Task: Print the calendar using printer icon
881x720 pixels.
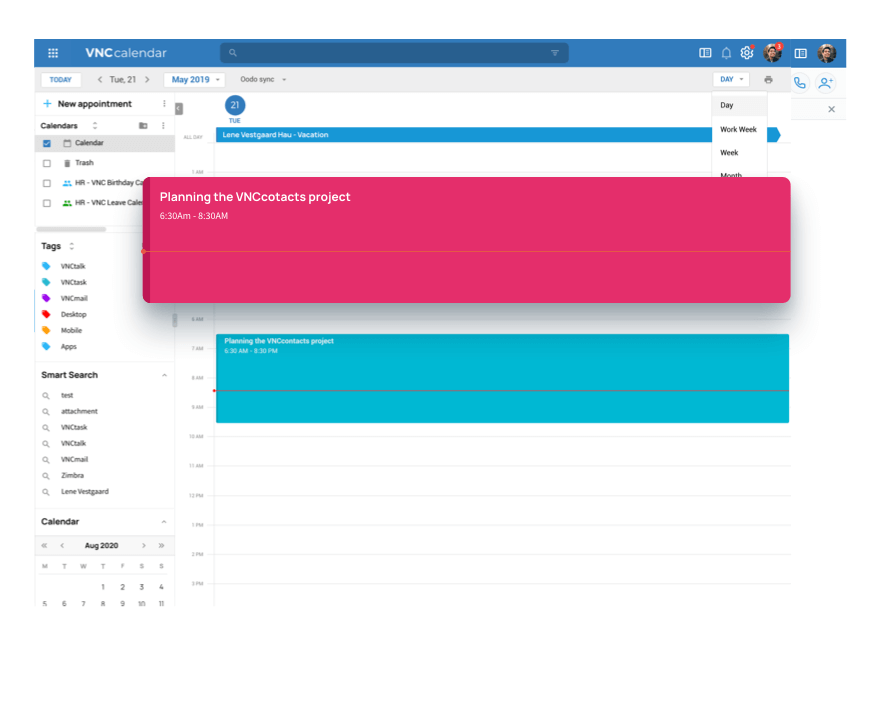Action: click(x=768, y=80)
